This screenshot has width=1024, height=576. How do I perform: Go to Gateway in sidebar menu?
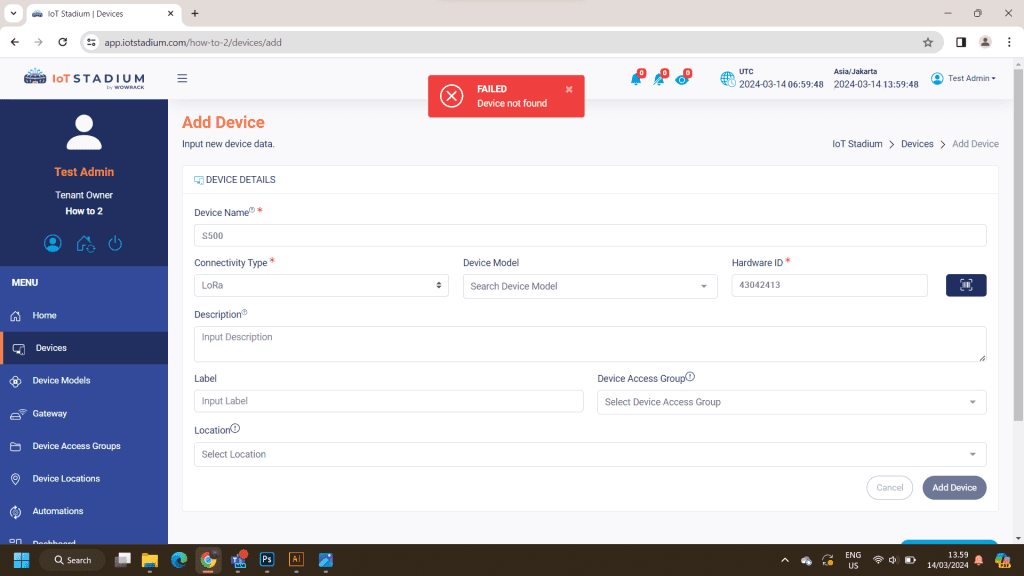click(49, 414)
